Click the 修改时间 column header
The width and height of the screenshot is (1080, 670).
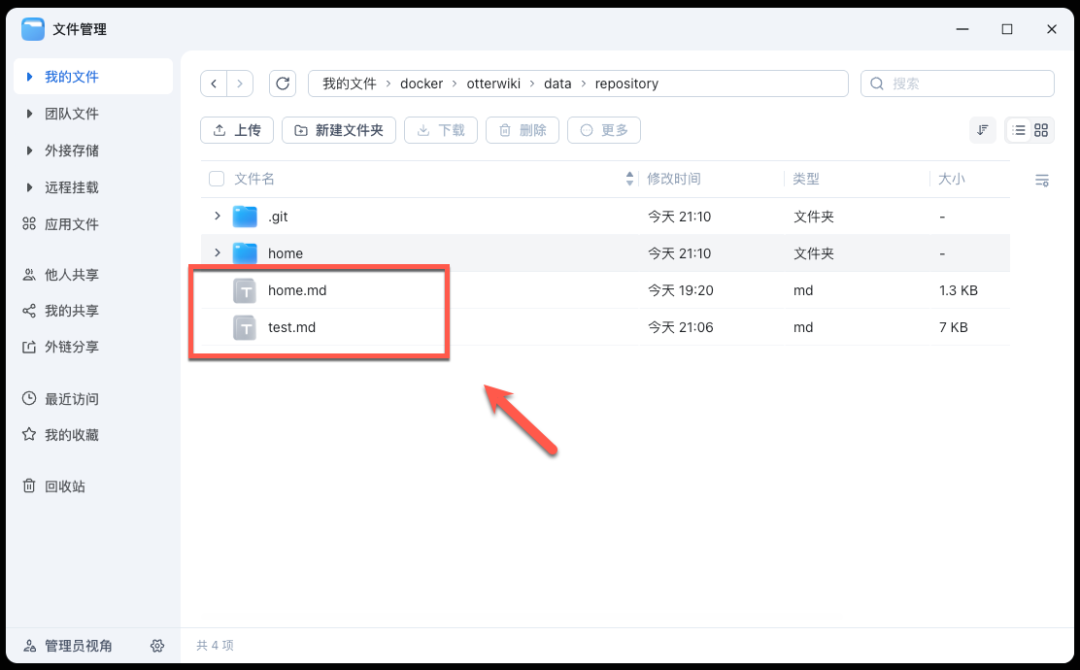coord(673,179)
